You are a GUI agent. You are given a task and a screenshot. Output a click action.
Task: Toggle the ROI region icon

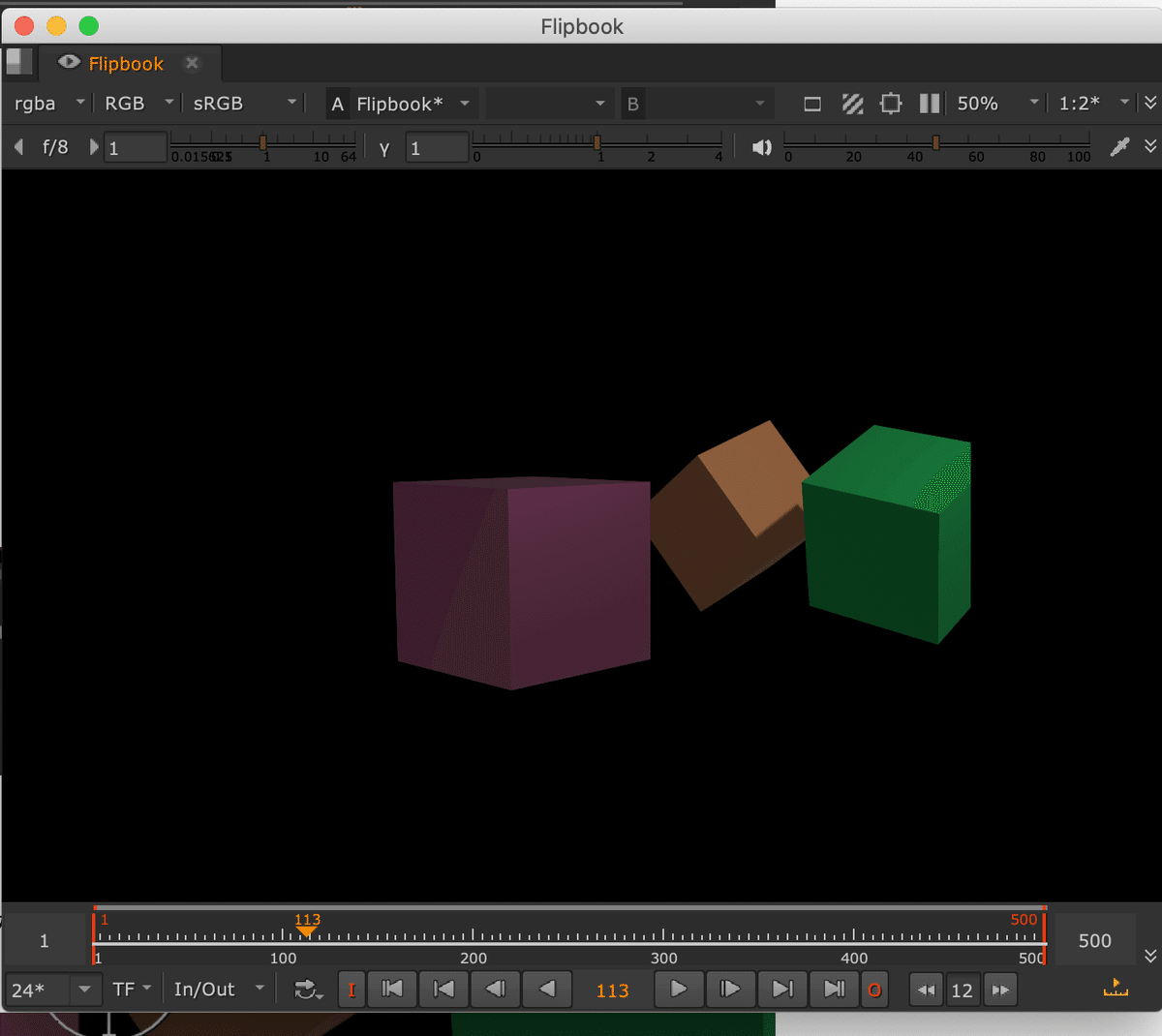(x=891, y=104)
